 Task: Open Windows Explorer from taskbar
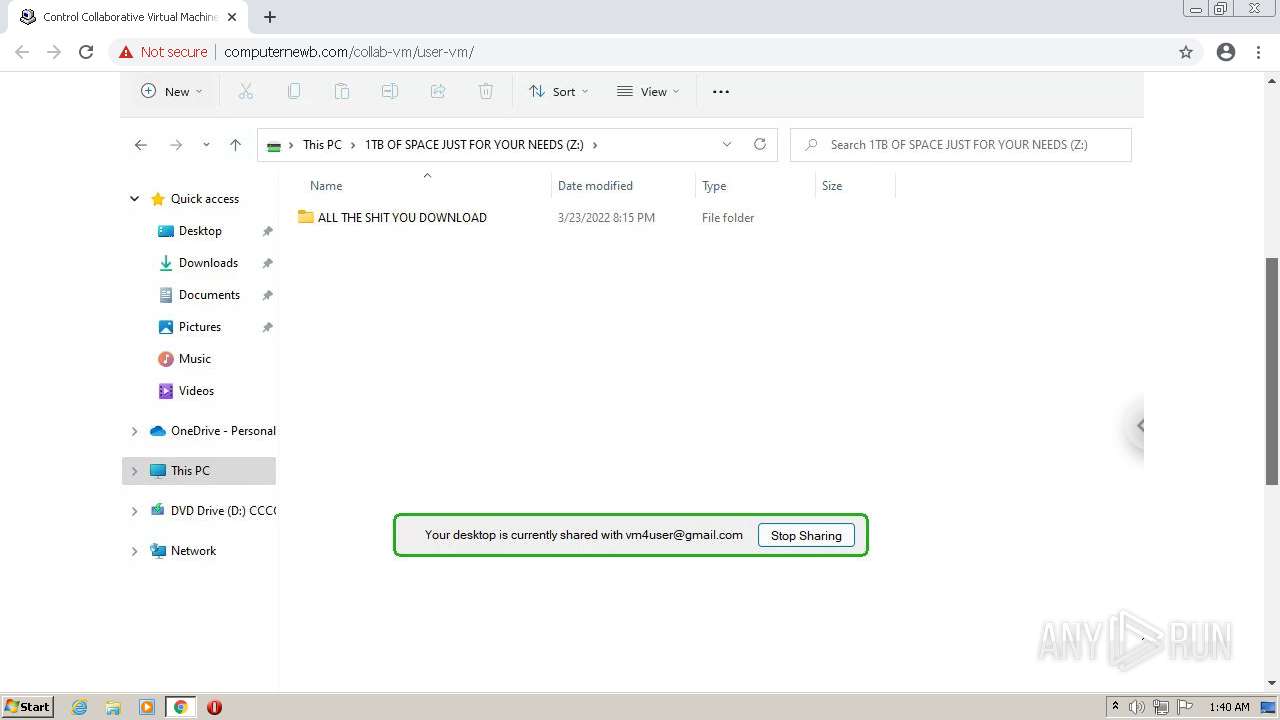pos(113,707)
